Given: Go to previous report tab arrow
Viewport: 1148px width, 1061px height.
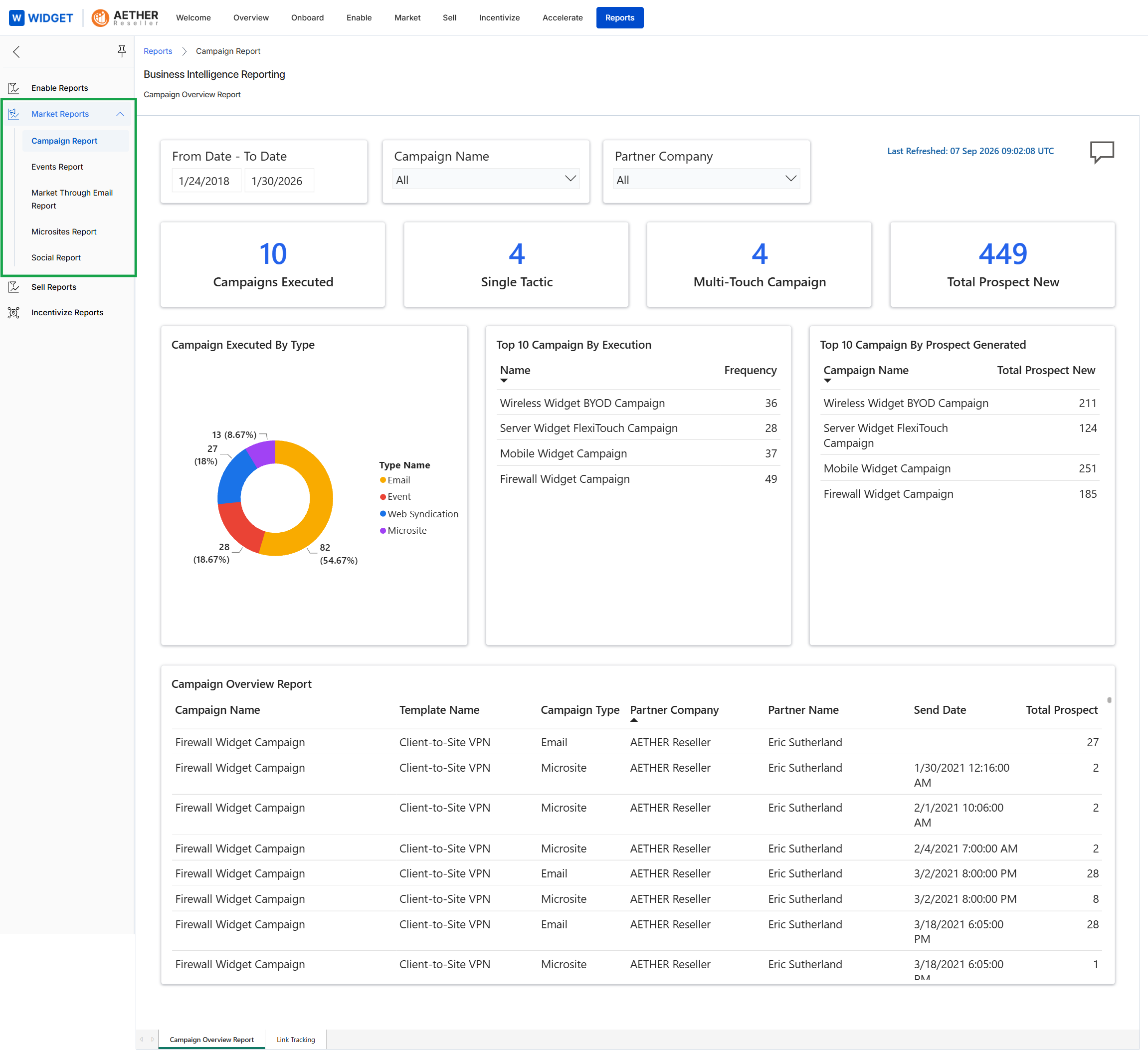Looking at the screenshot, I should pyautogui.click(x=142, y=1039).
